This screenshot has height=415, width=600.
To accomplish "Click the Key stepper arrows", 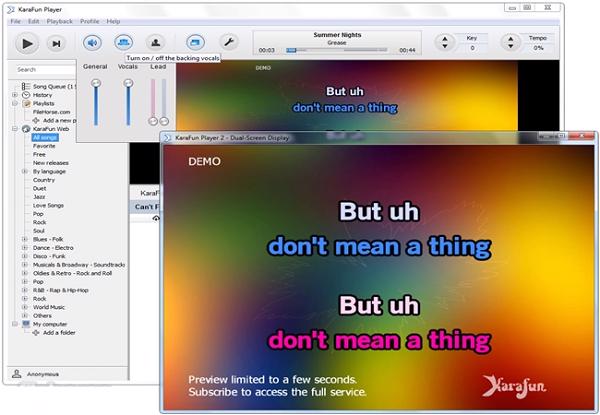I will coord(446,43).
